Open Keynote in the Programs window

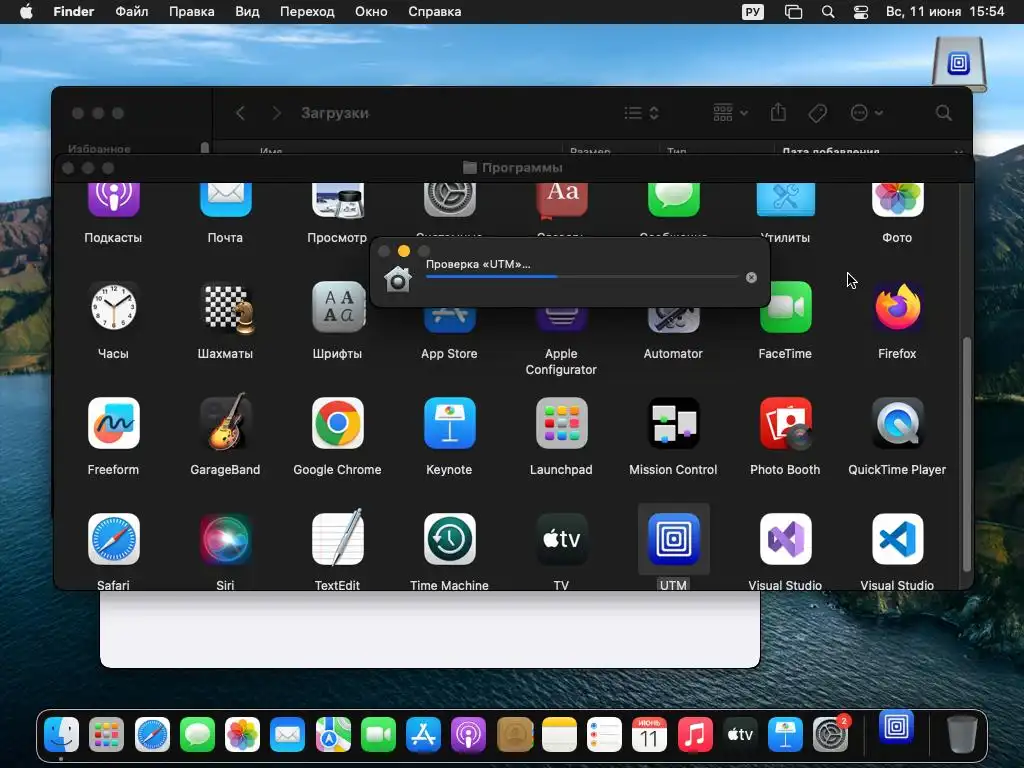coord(449,423)
